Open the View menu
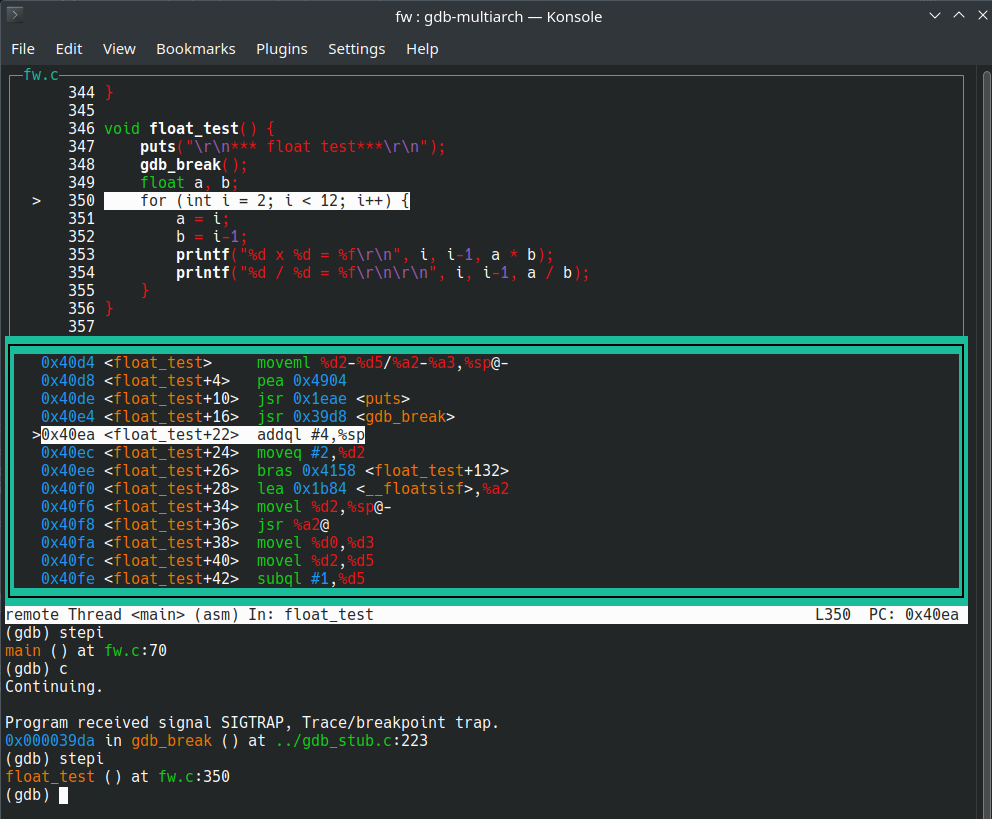 (119, 49)
